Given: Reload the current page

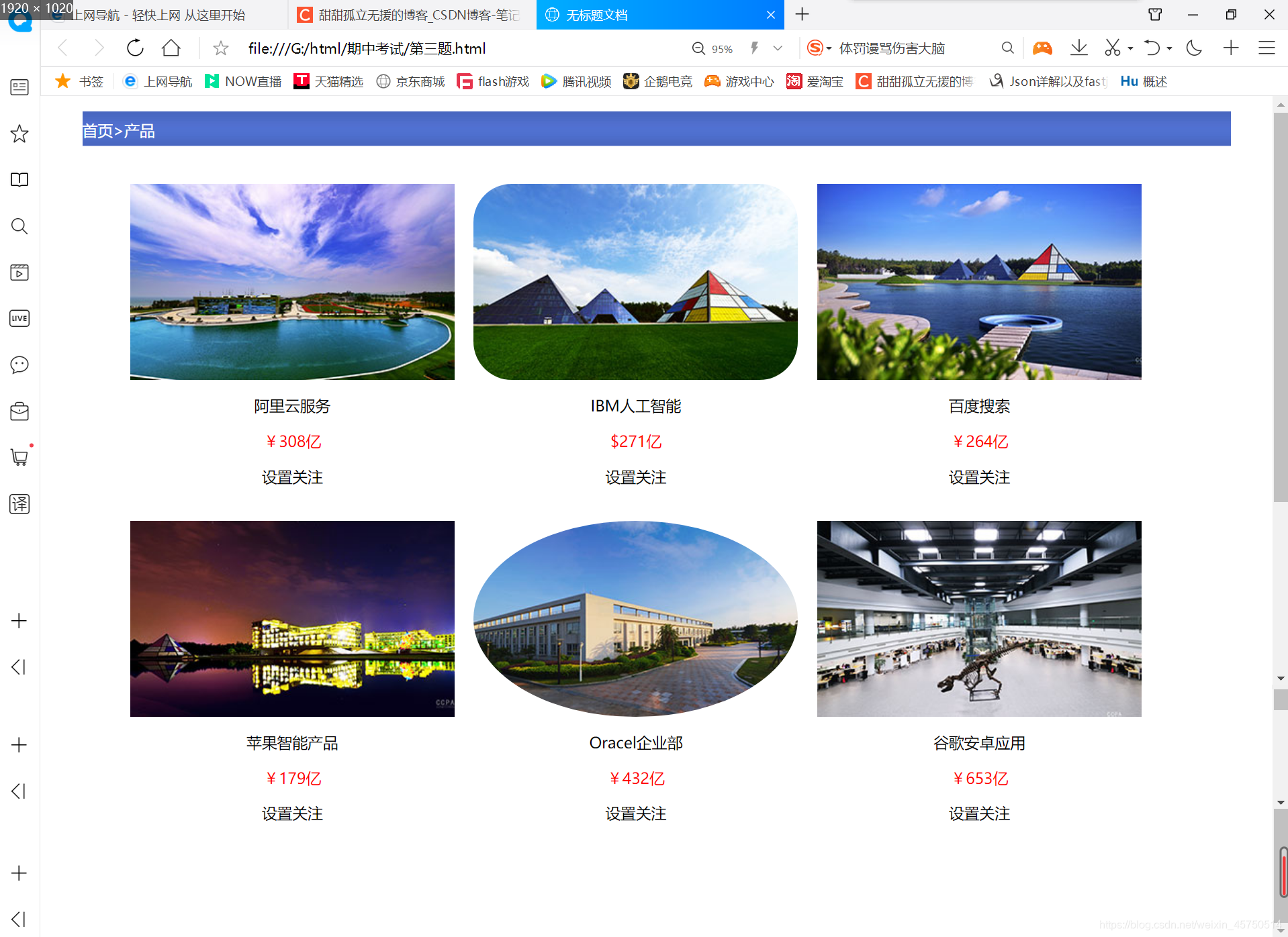Looking at the screenshot, I should tap(135, 48).
